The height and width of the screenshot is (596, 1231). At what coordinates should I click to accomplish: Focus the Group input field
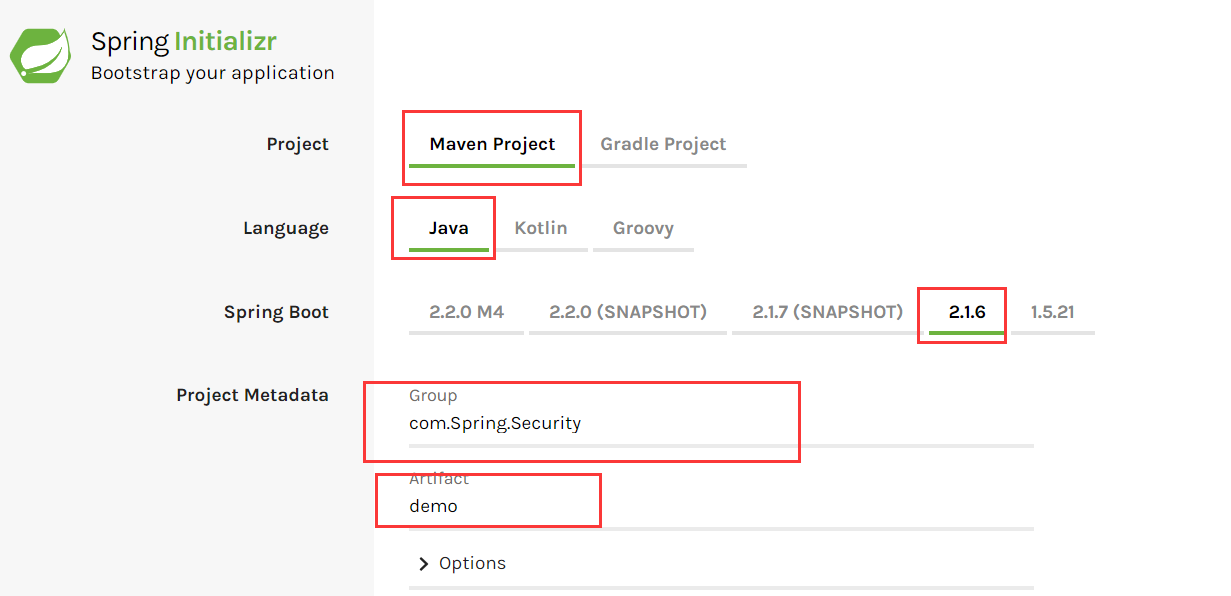click(x=720, y=424)
